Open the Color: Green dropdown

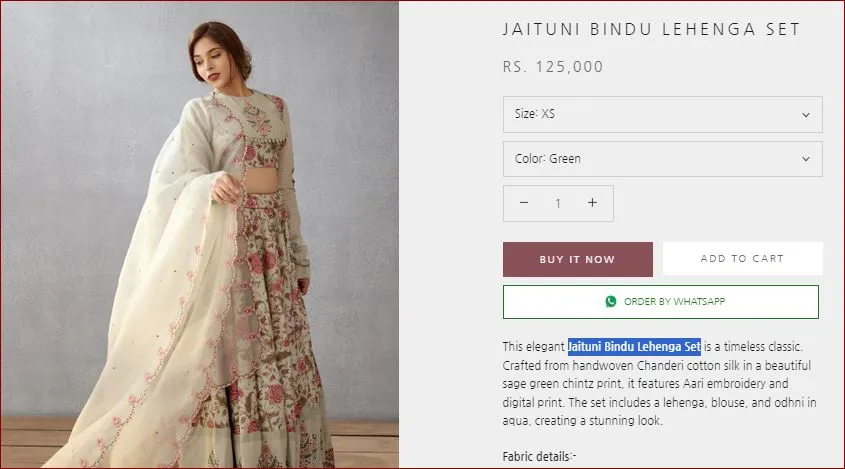662,159
